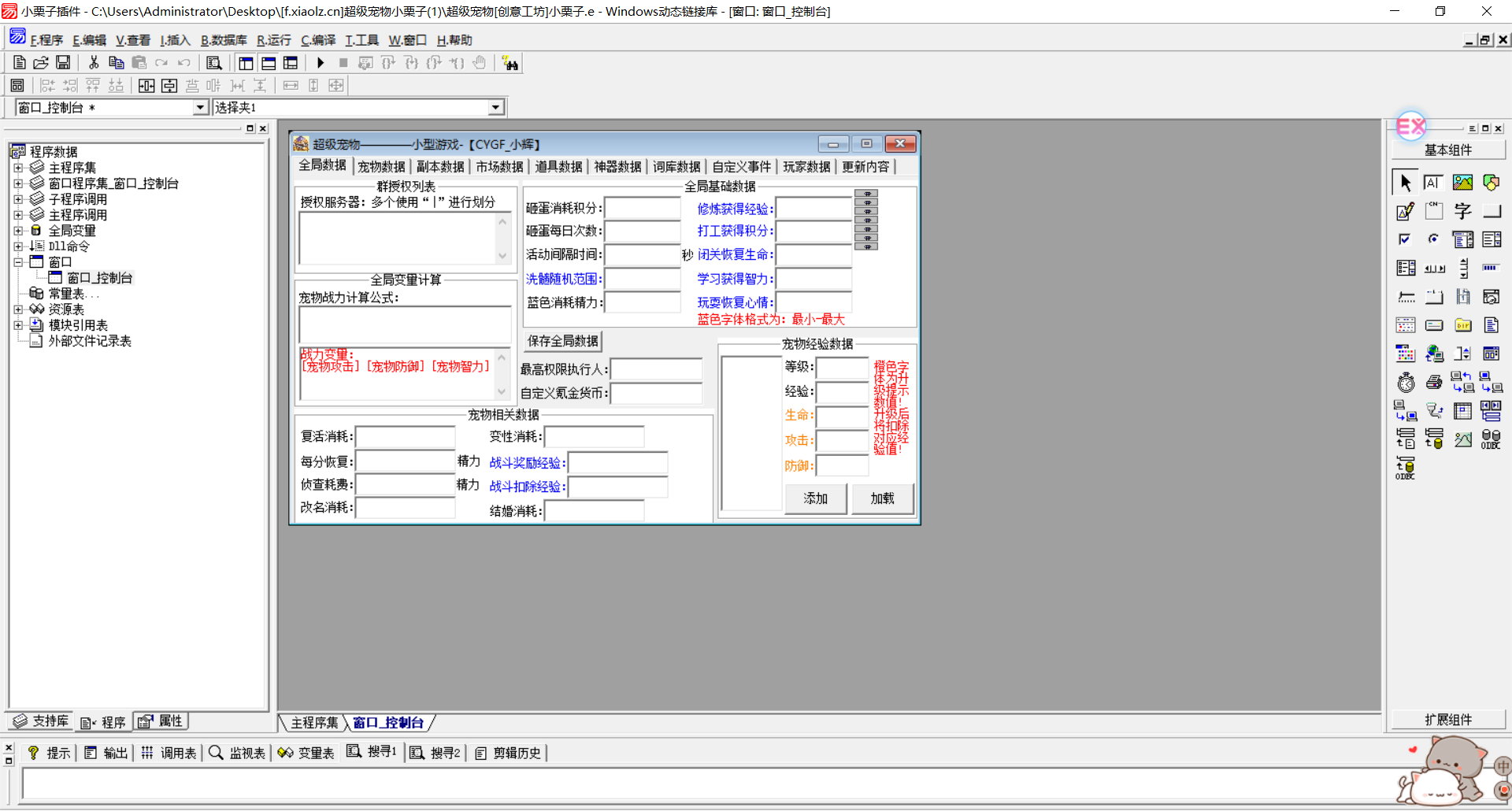Click the binoculars help search icon
Image resolution: width=1512 pixels, height=811 pixels.
(510, 64)
